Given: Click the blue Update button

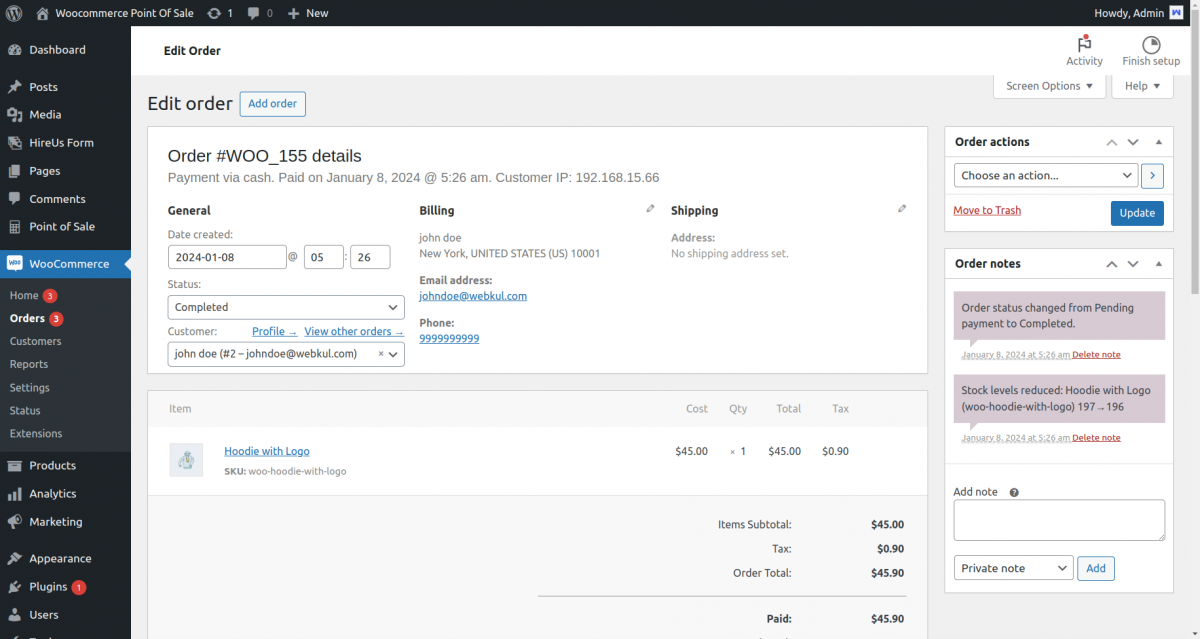Looking at the screenshot, I should click(x=1137, y=213).
